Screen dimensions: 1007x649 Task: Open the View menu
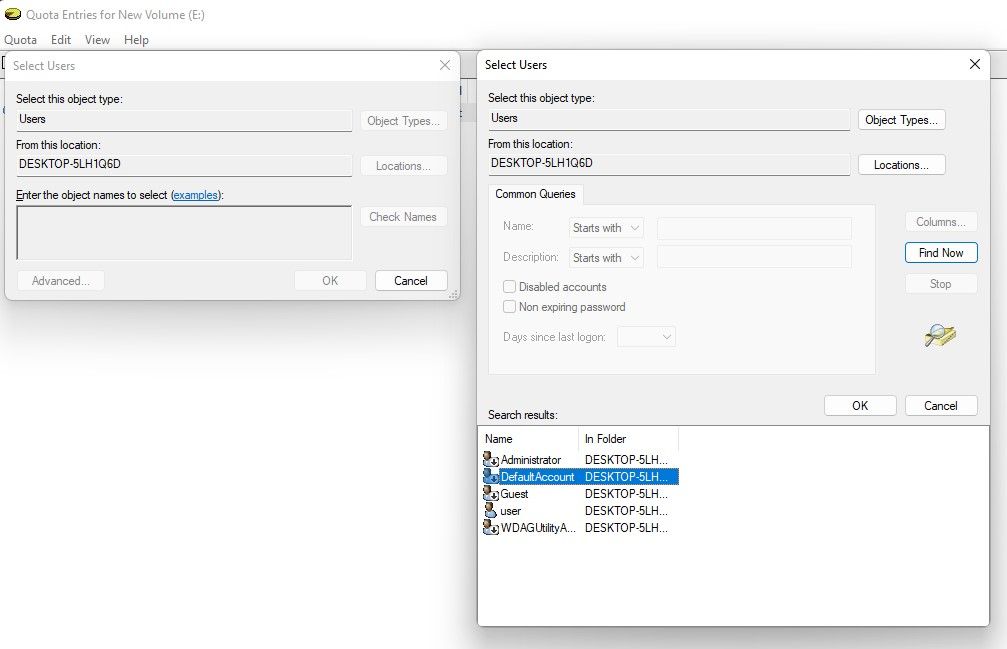[x=97, y=40]
